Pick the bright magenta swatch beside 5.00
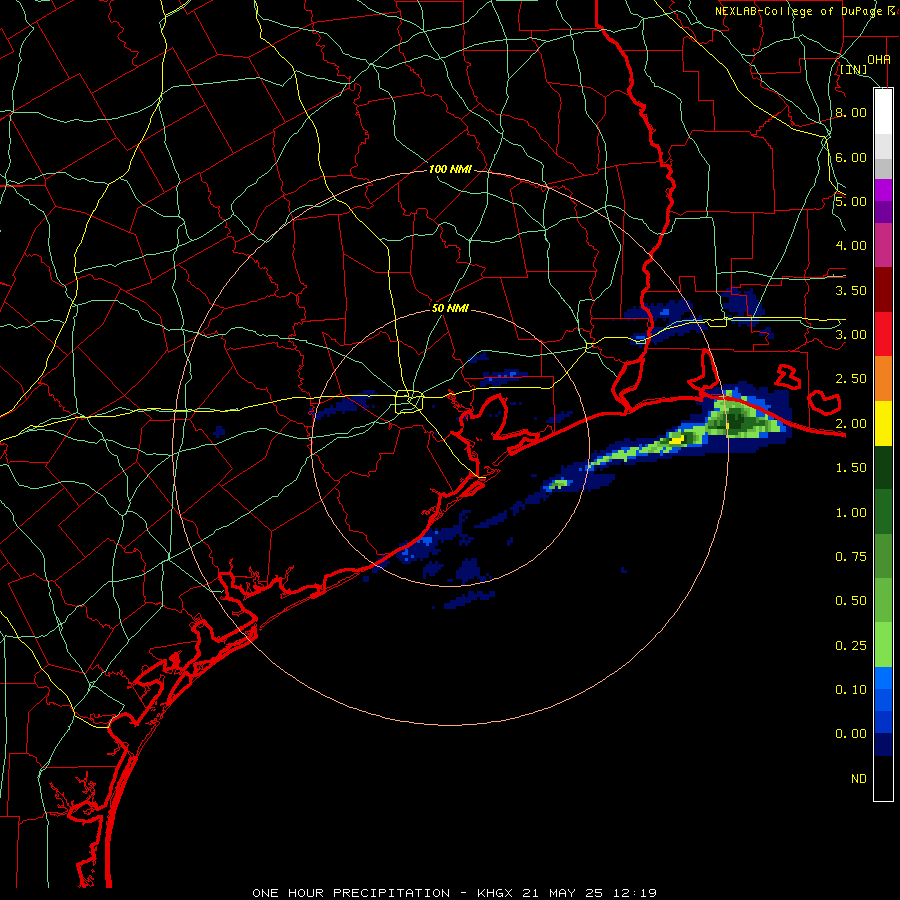Screen dimensions: 900x900 883,190
